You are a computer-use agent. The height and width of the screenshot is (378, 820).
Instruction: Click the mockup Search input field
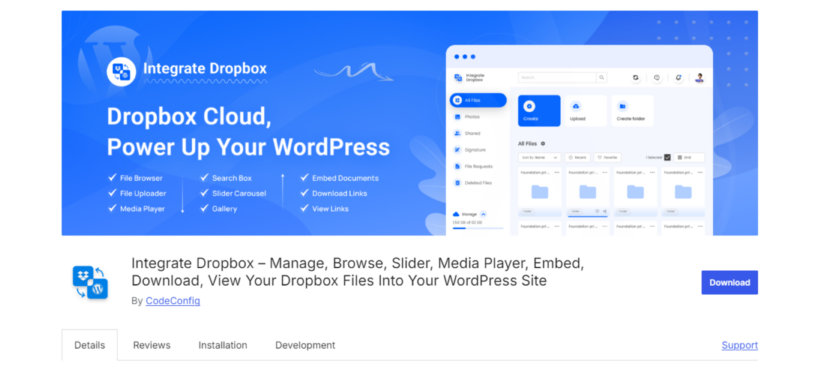[557, 77]
